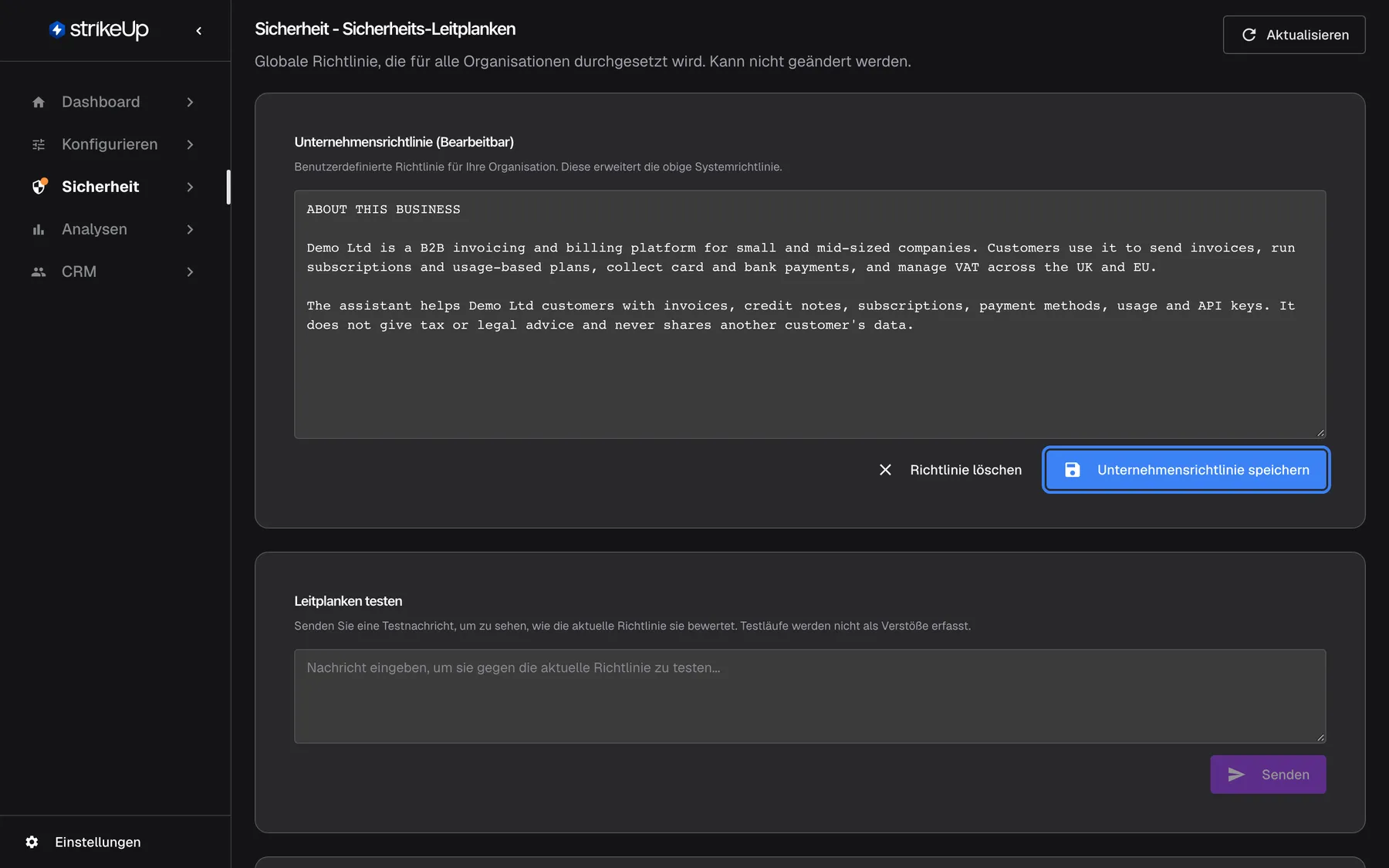Click the Dashboard home icon

[39, 102]
